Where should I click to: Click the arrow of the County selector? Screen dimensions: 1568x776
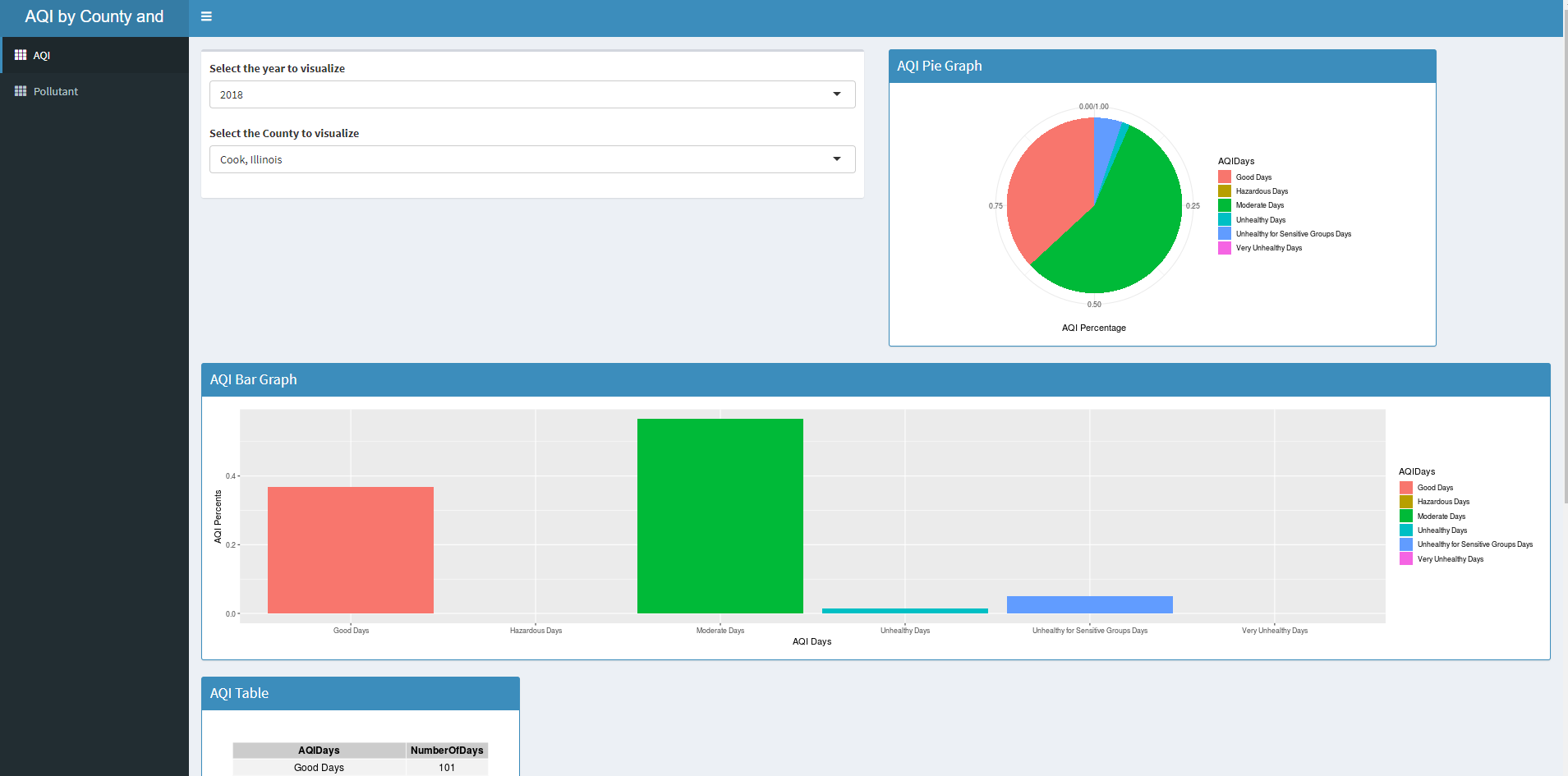coord(837,159)
